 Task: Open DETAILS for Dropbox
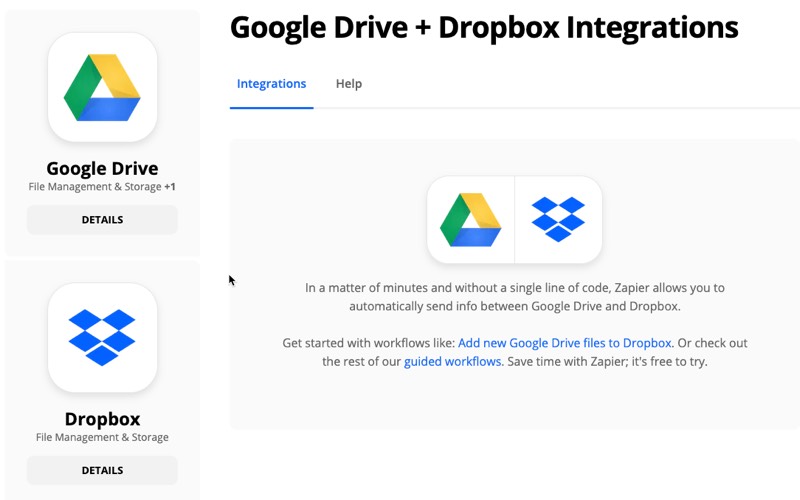tap(102, 470)
